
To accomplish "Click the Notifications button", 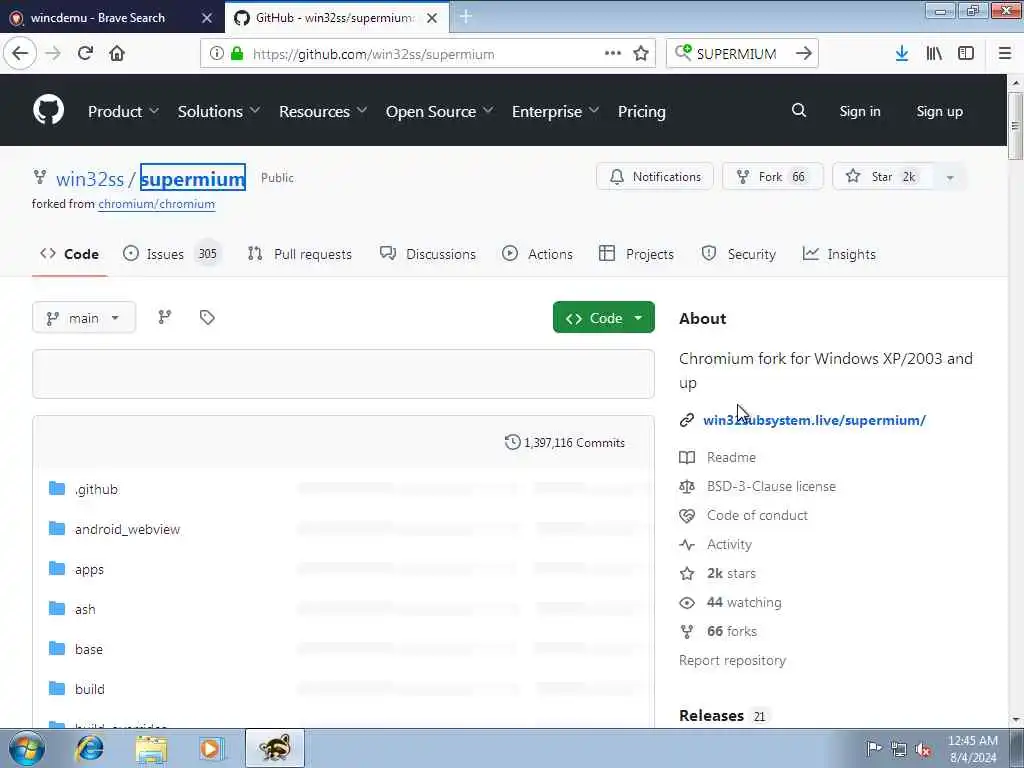I will (655, 177).
